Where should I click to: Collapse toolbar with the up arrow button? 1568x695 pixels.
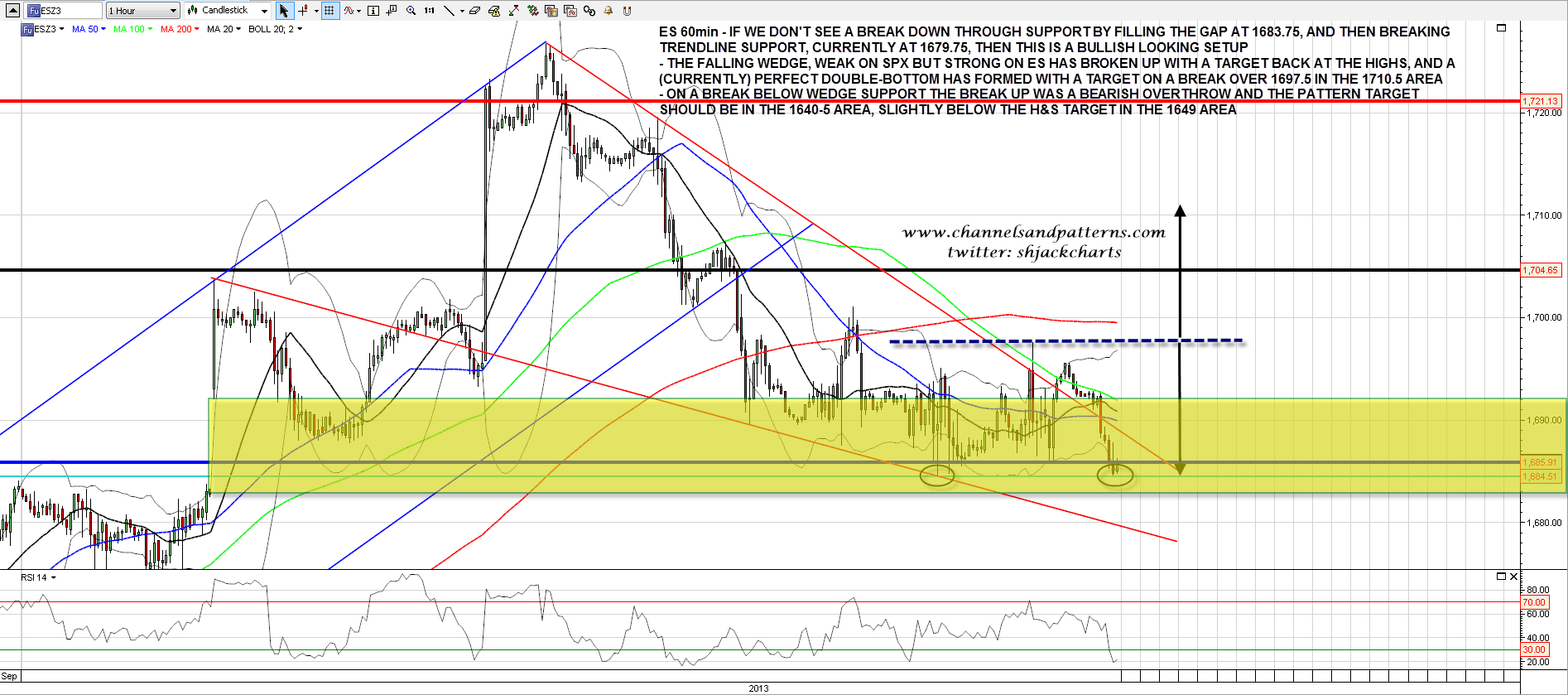tap(12, 11)
